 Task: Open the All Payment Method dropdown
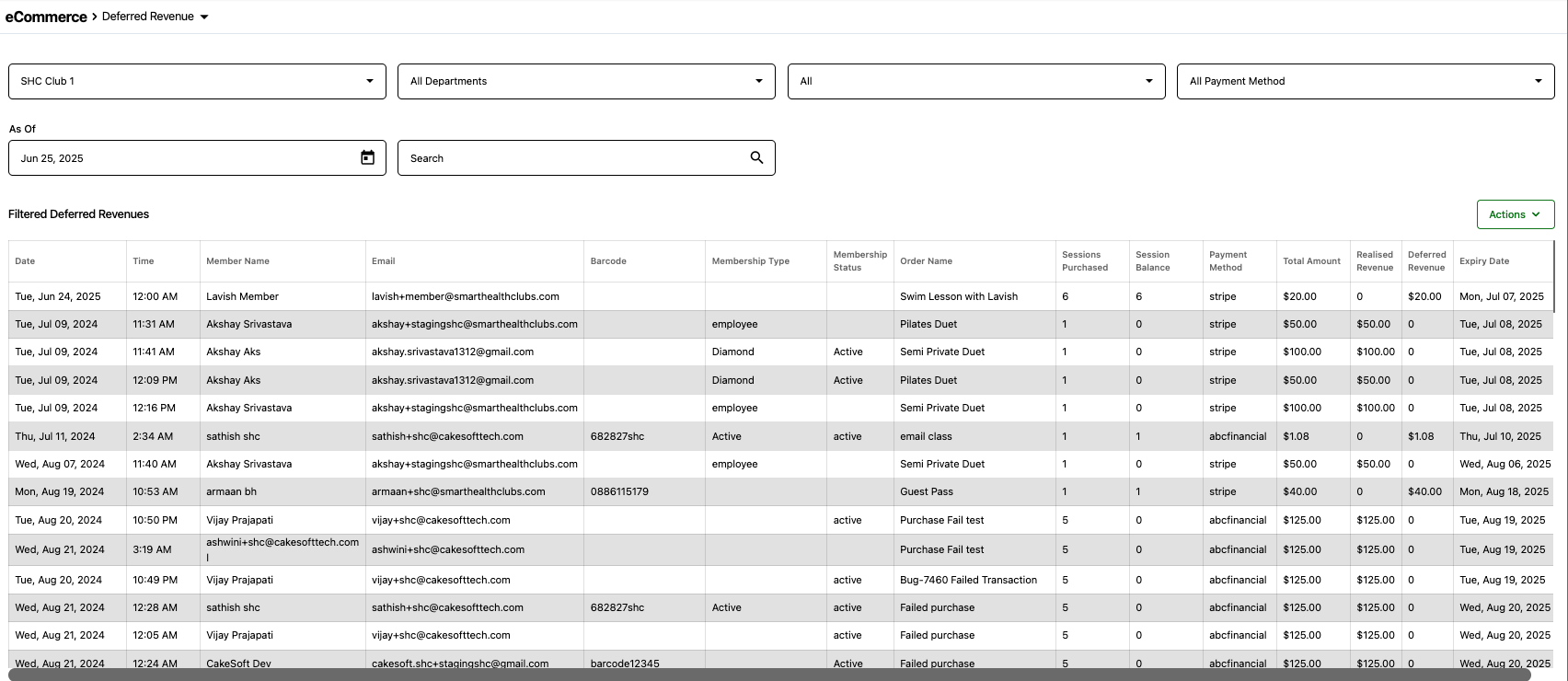pyautogui.click(x=1366, y=81)
